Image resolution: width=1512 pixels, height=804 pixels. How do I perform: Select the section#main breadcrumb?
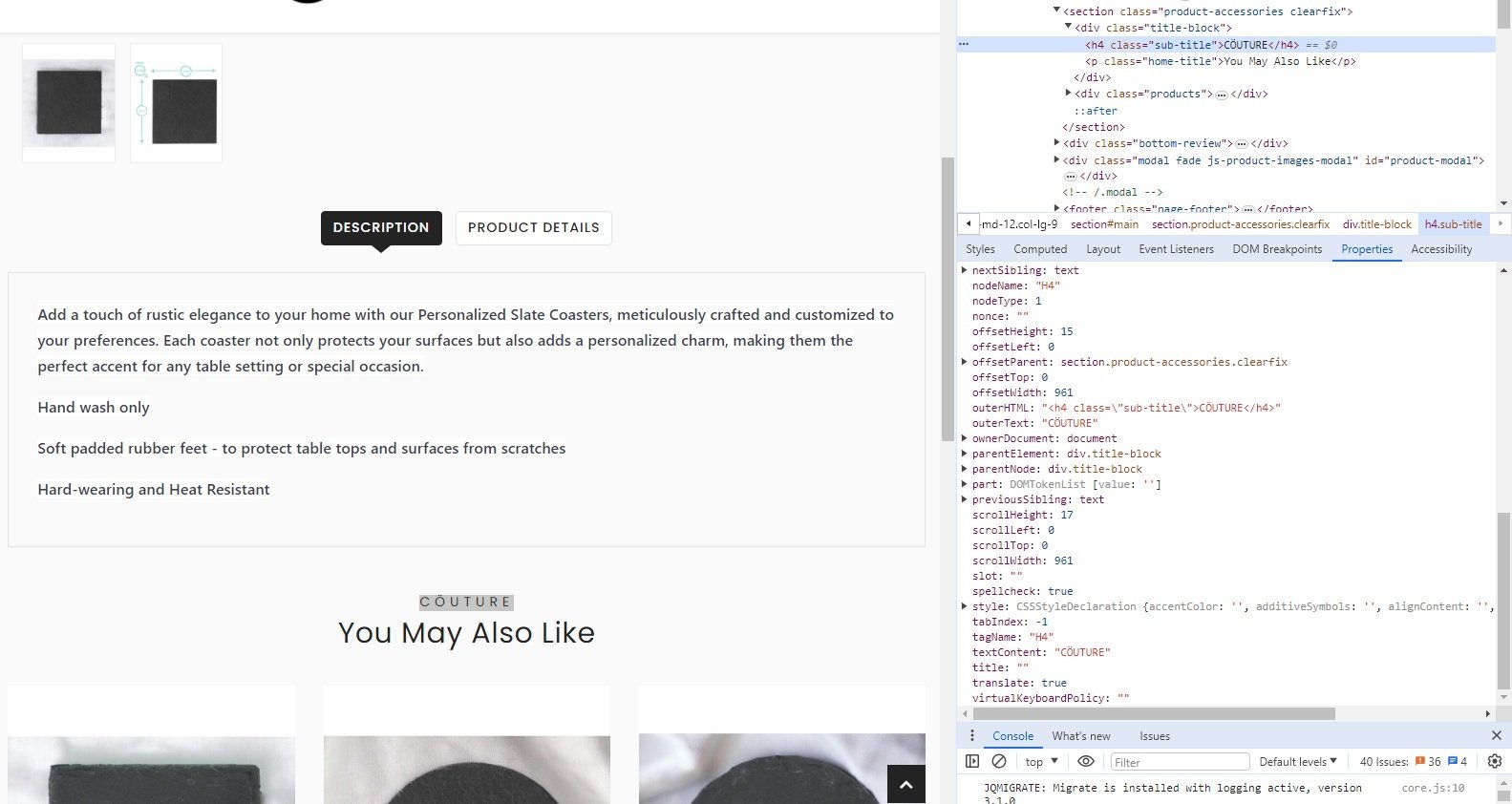point(1104,224)
